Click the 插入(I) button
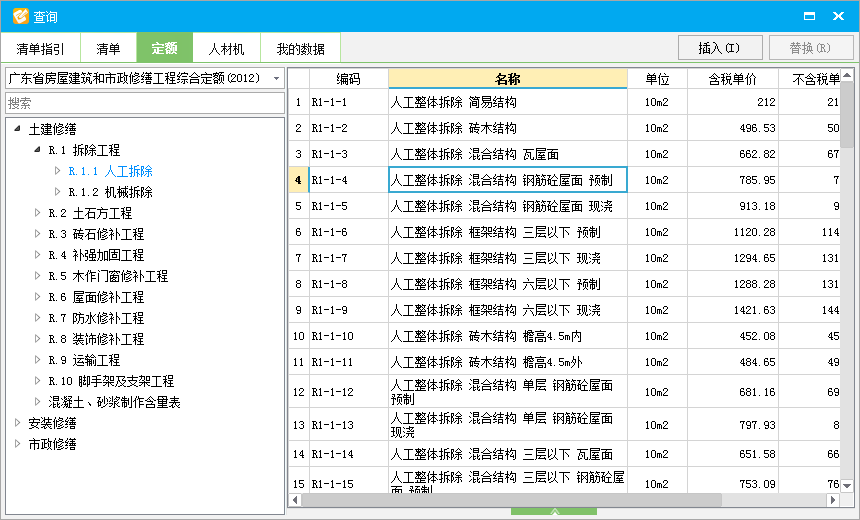 pos(720,48)
